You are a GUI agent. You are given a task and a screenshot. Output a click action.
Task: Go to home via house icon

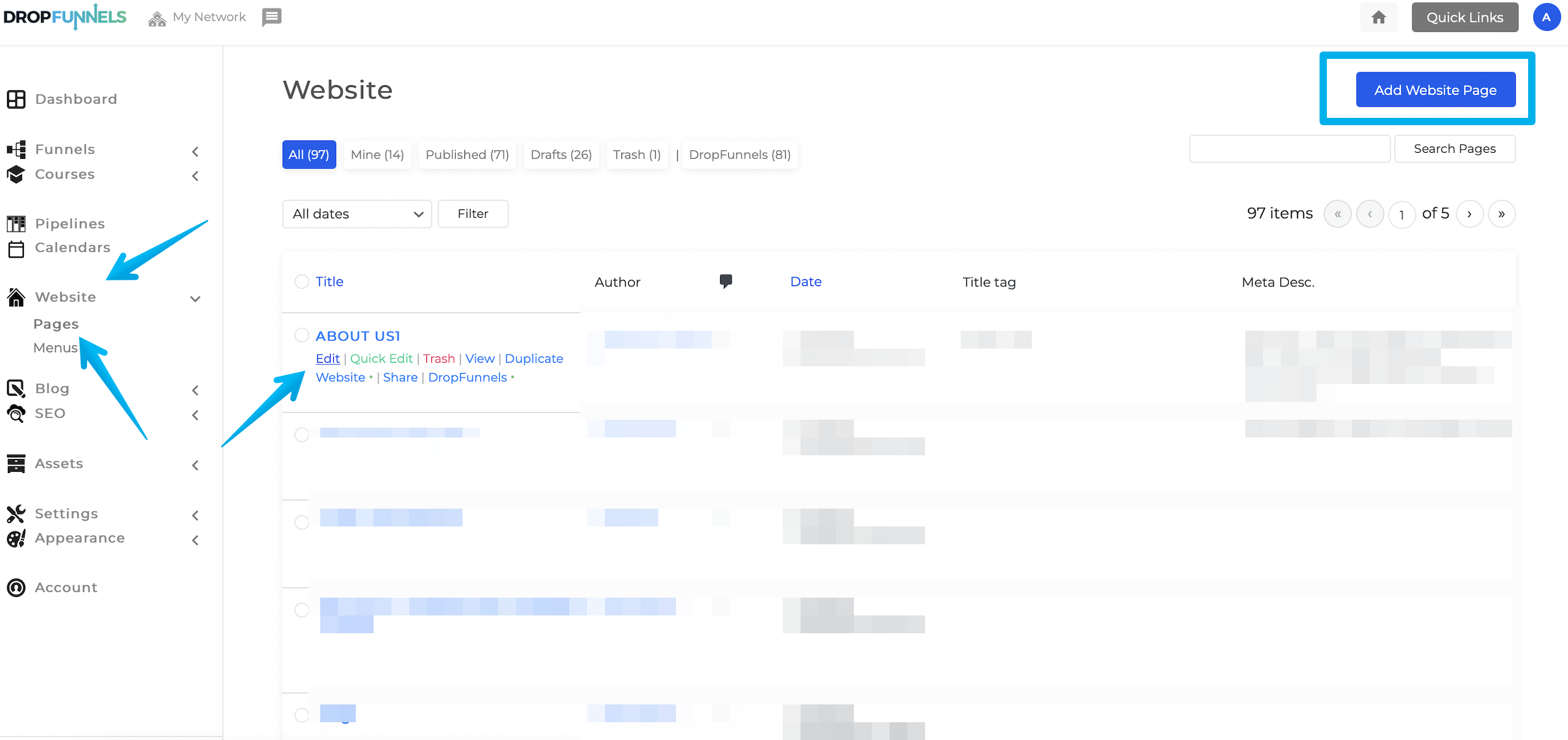1378,17
